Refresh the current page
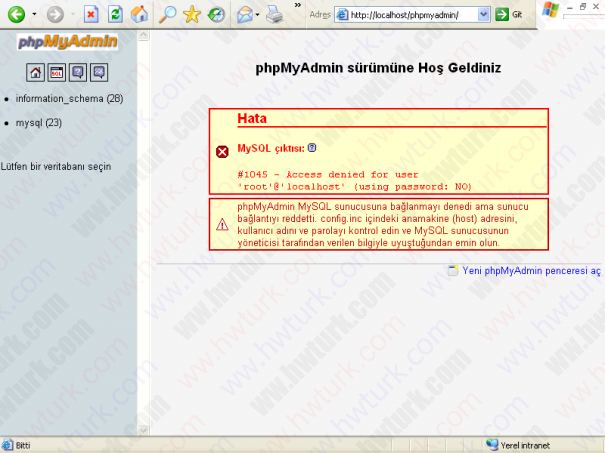This screenshot has height=453, width=605. [x=115, y=15]
